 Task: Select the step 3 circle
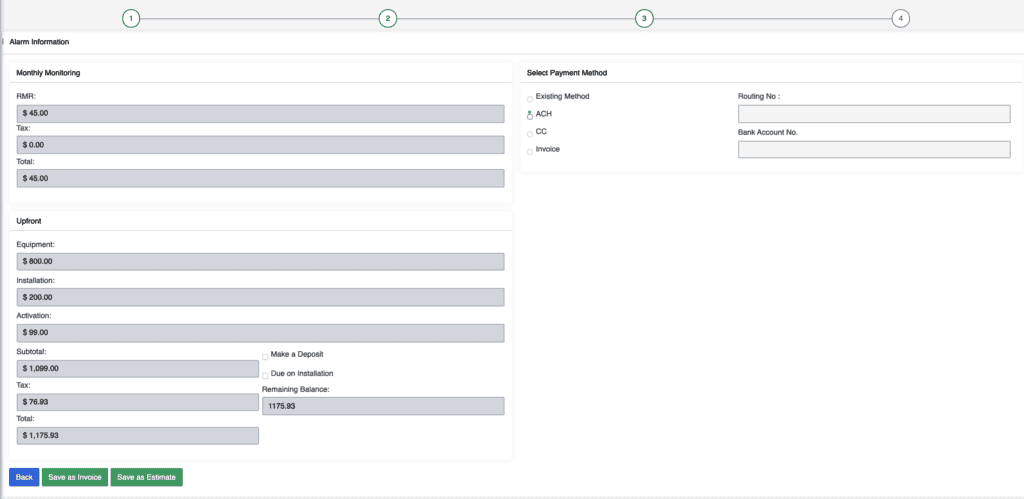[x=644, y=19]
